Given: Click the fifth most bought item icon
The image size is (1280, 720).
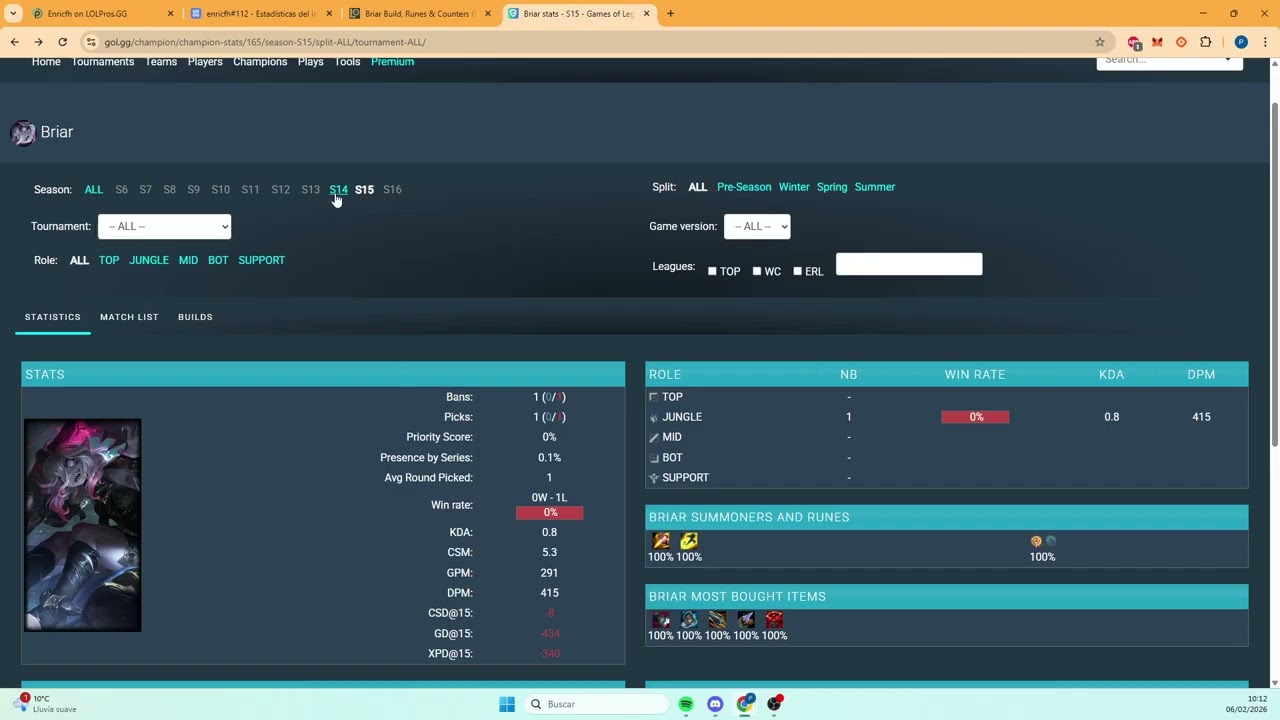Looking at the screenshot, I should (x=774, y=620).
